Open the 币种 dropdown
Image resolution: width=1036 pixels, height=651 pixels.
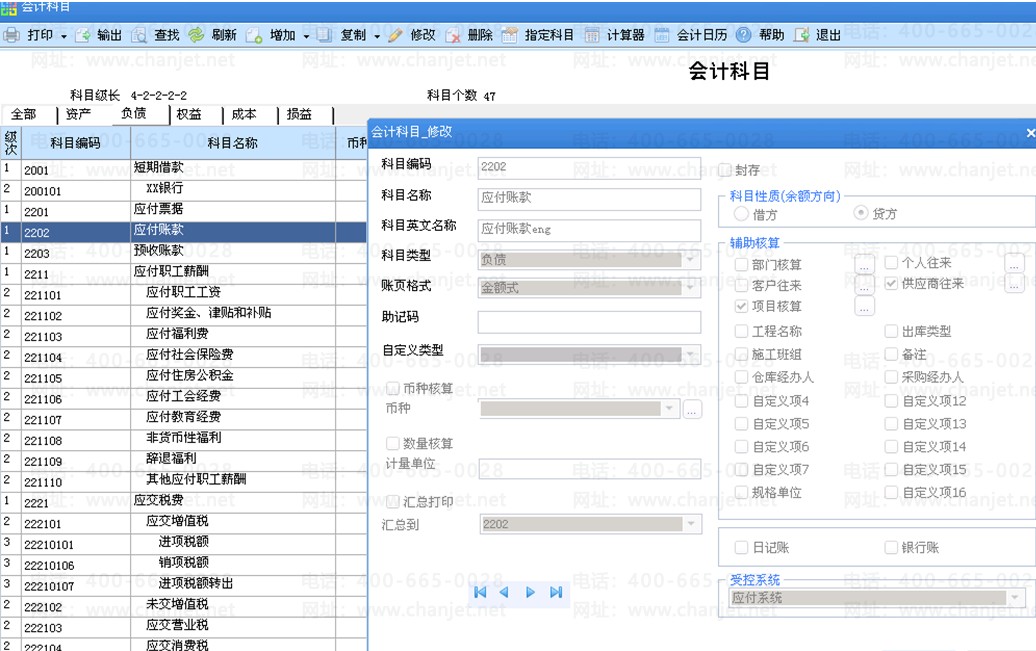click(x=669, y=409)
